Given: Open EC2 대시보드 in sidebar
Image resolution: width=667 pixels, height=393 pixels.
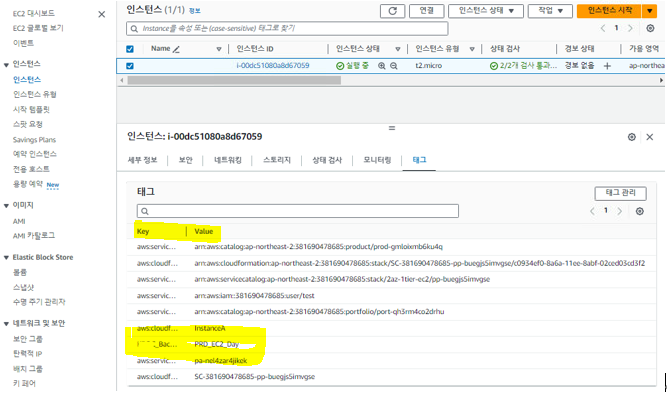Looking at the screenshot, I should click(34, 14).
